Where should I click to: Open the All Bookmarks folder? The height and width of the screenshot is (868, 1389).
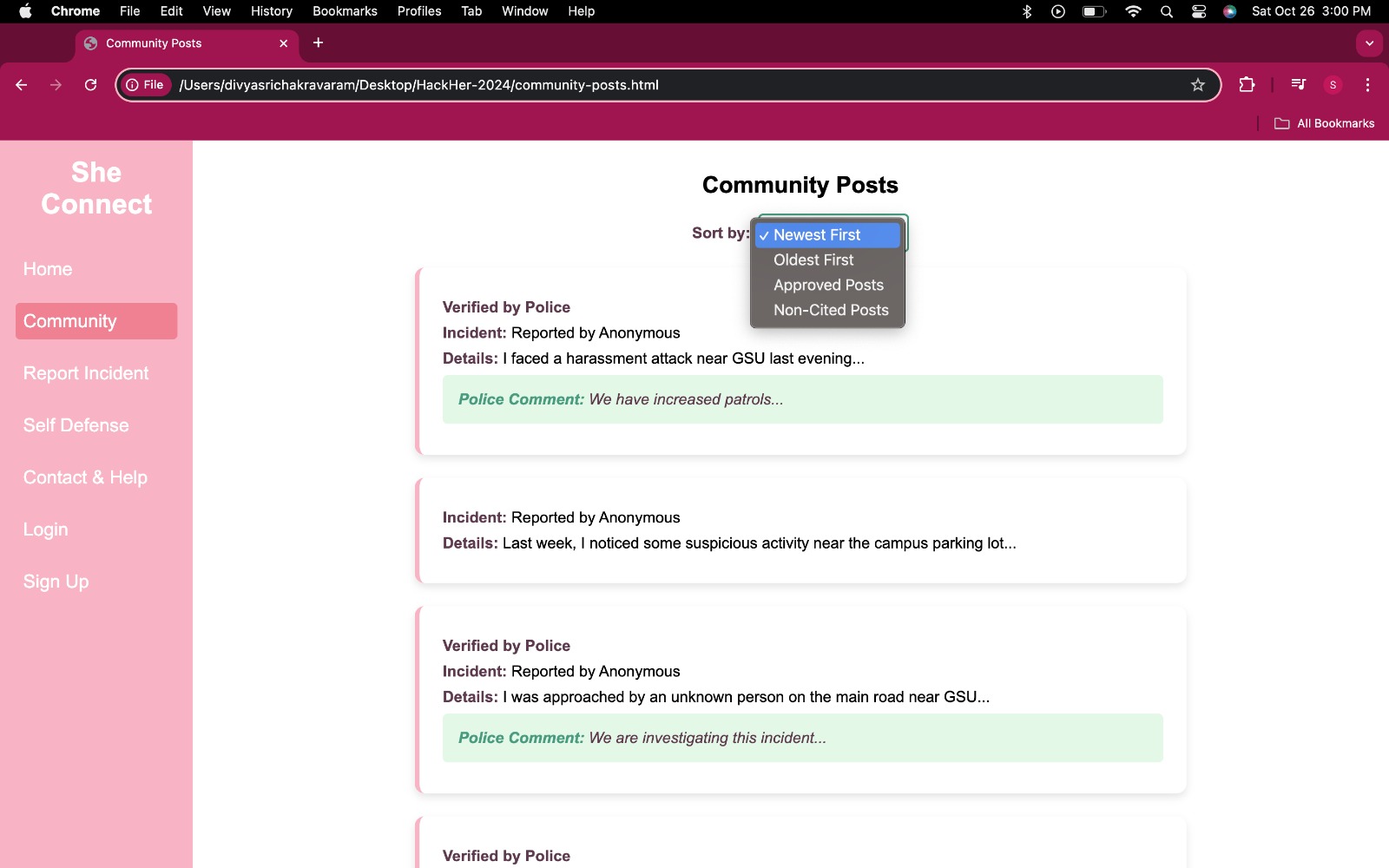pos(1325,123)
